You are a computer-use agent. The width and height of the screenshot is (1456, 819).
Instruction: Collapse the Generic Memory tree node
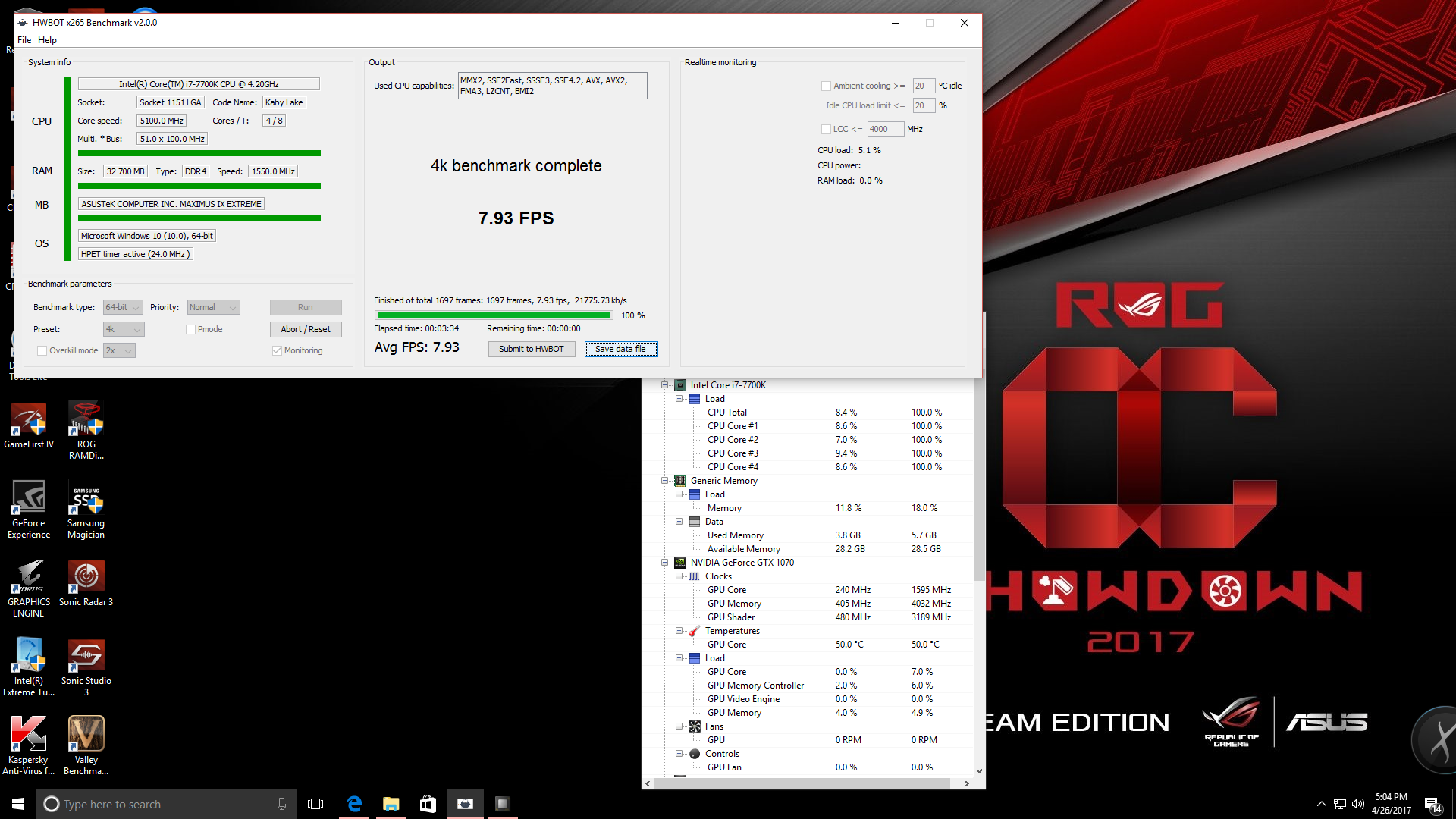pos(664,481)
